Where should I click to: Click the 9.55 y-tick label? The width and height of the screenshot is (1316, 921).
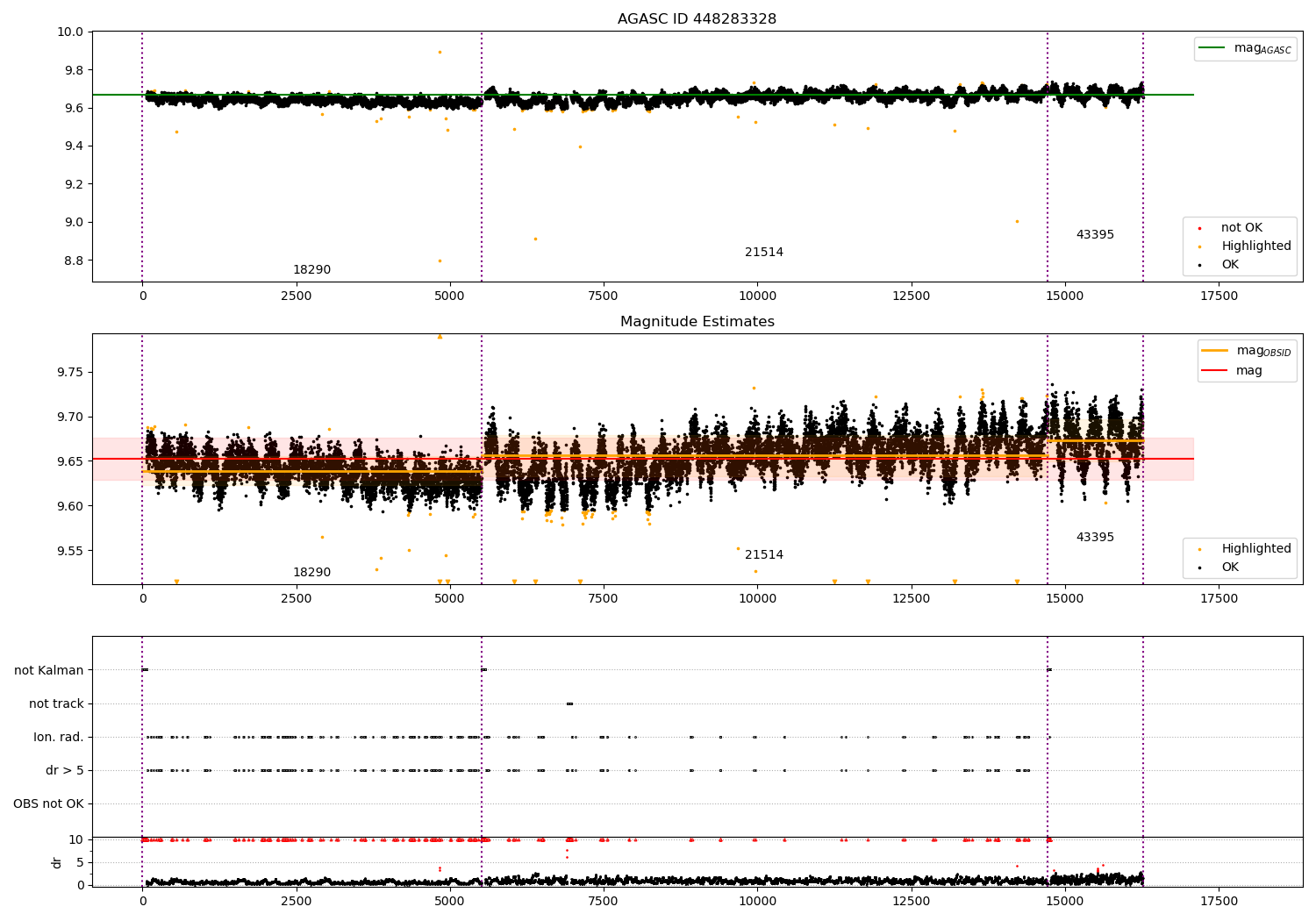(x=70, y=551)
